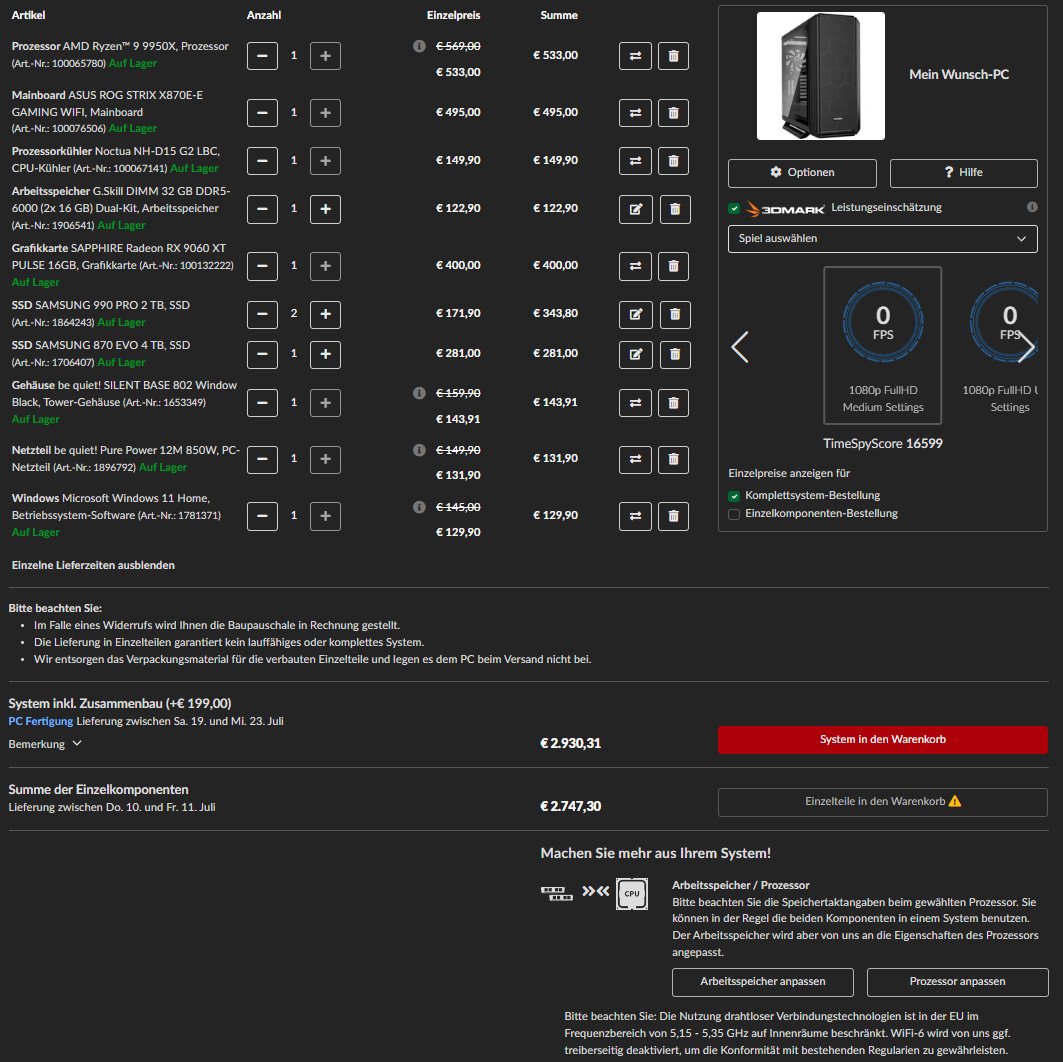Toggle the 3DMark Leistungseinschätzung checkbox
The image size is (1063, 1062).
click(x=734, y=208)
